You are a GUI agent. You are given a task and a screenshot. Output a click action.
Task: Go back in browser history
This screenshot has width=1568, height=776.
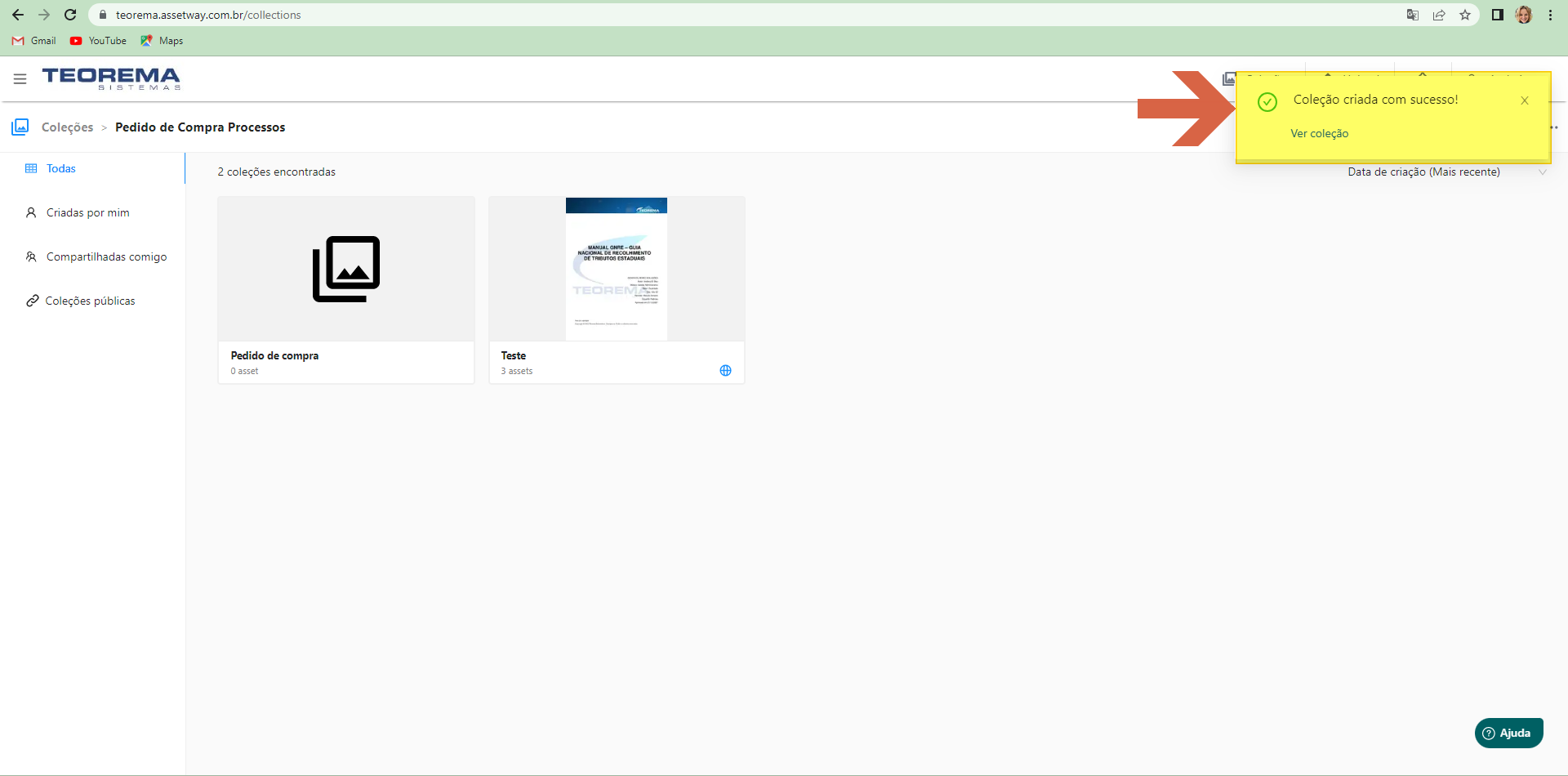[x=18, y=15]
